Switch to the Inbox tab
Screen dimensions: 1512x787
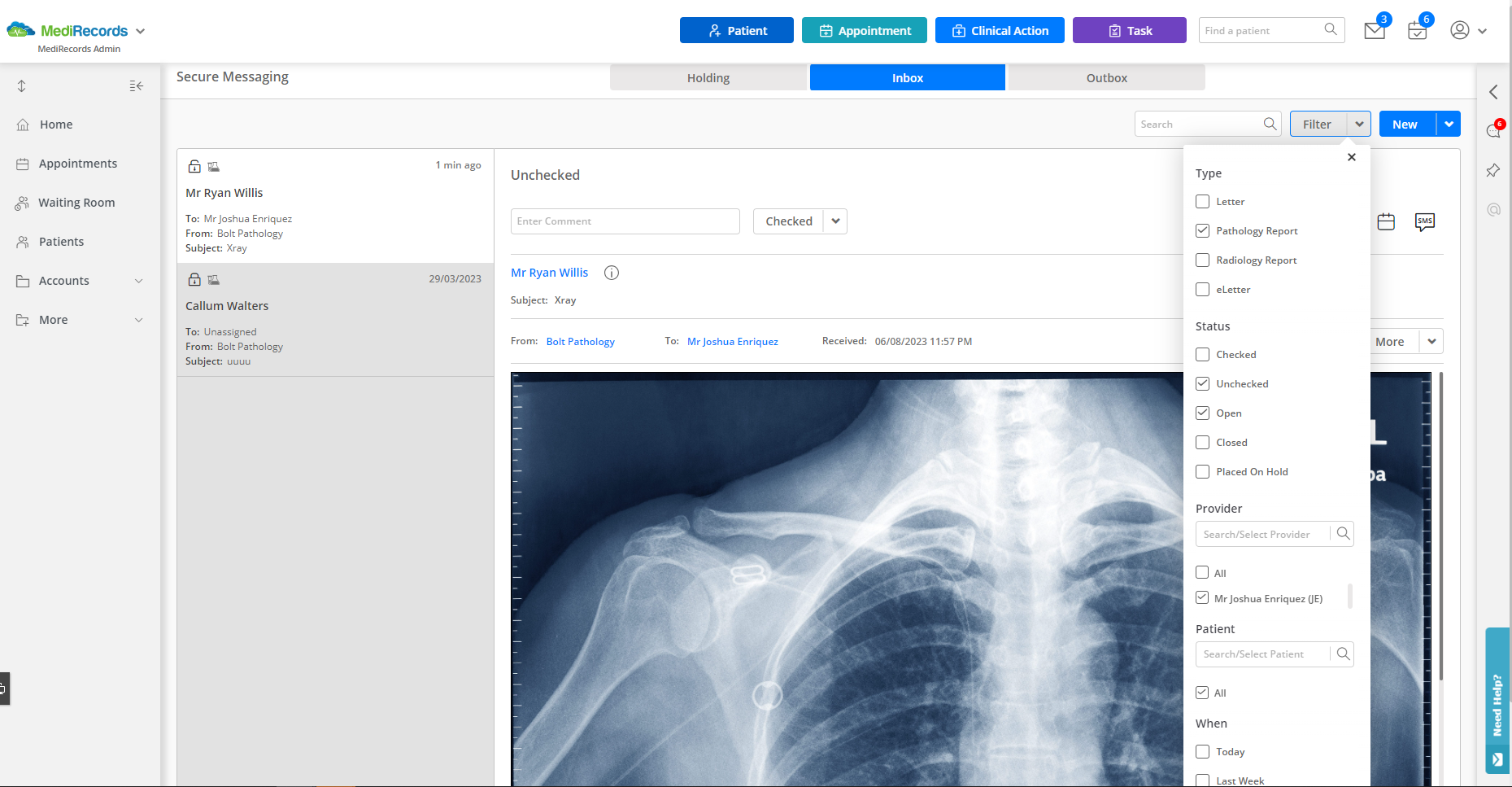click(x=908, y=78)
